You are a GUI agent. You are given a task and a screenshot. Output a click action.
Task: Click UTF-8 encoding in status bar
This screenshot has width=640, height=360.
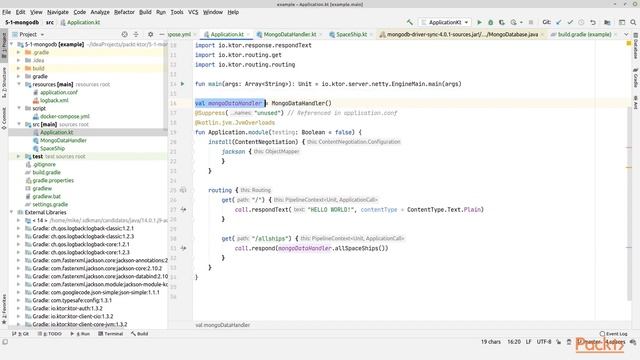[x=544, y=342]
